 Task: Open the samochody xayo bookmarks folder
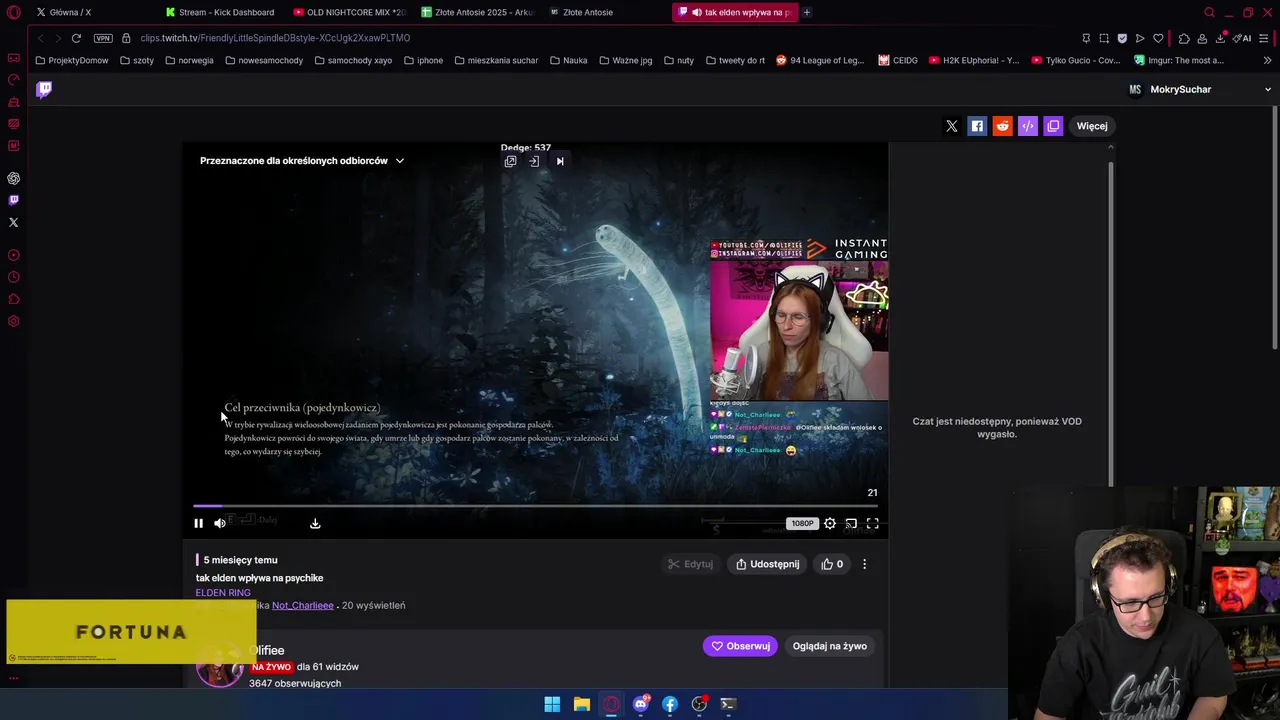tap(353, 60)
